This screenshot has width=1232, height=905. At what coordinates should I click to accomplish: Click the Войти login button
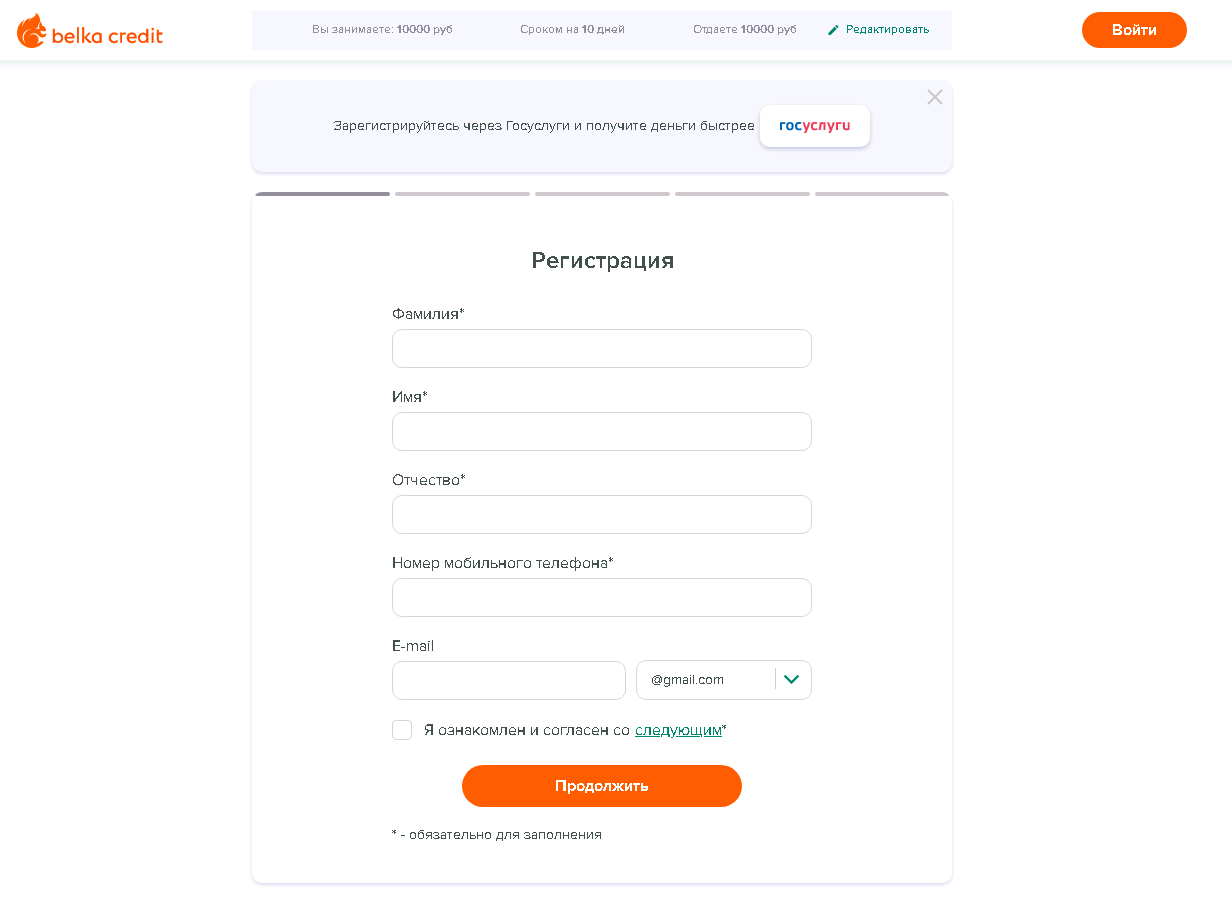[1134, 30]
